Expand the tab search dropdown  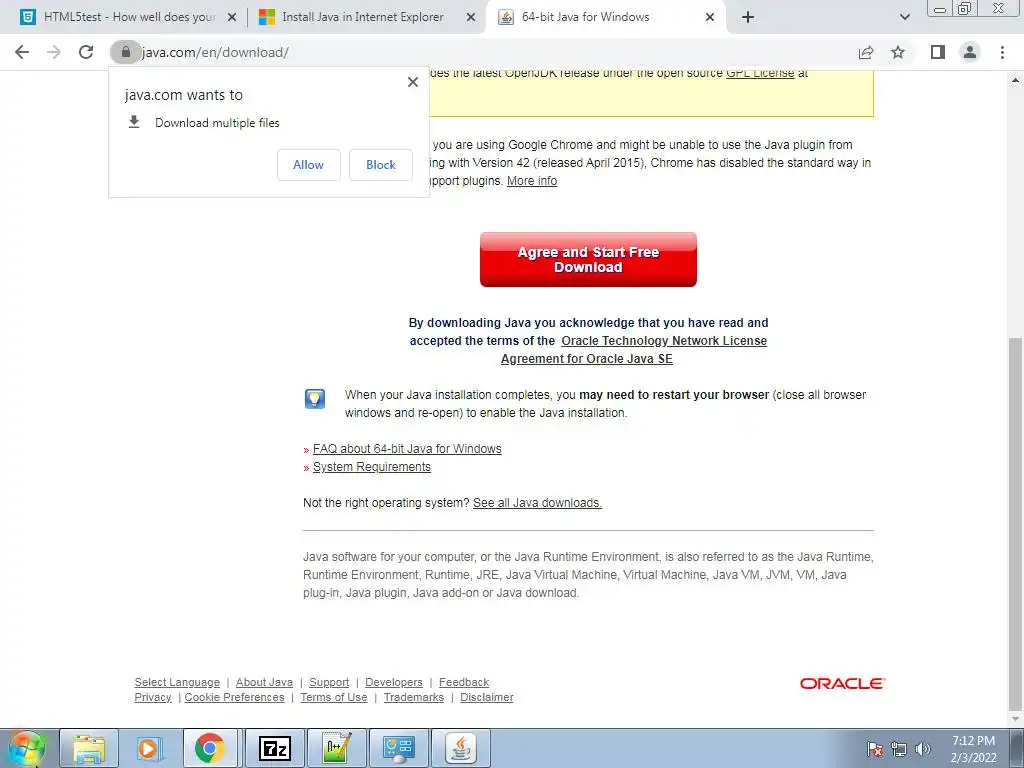pos(904,18)
